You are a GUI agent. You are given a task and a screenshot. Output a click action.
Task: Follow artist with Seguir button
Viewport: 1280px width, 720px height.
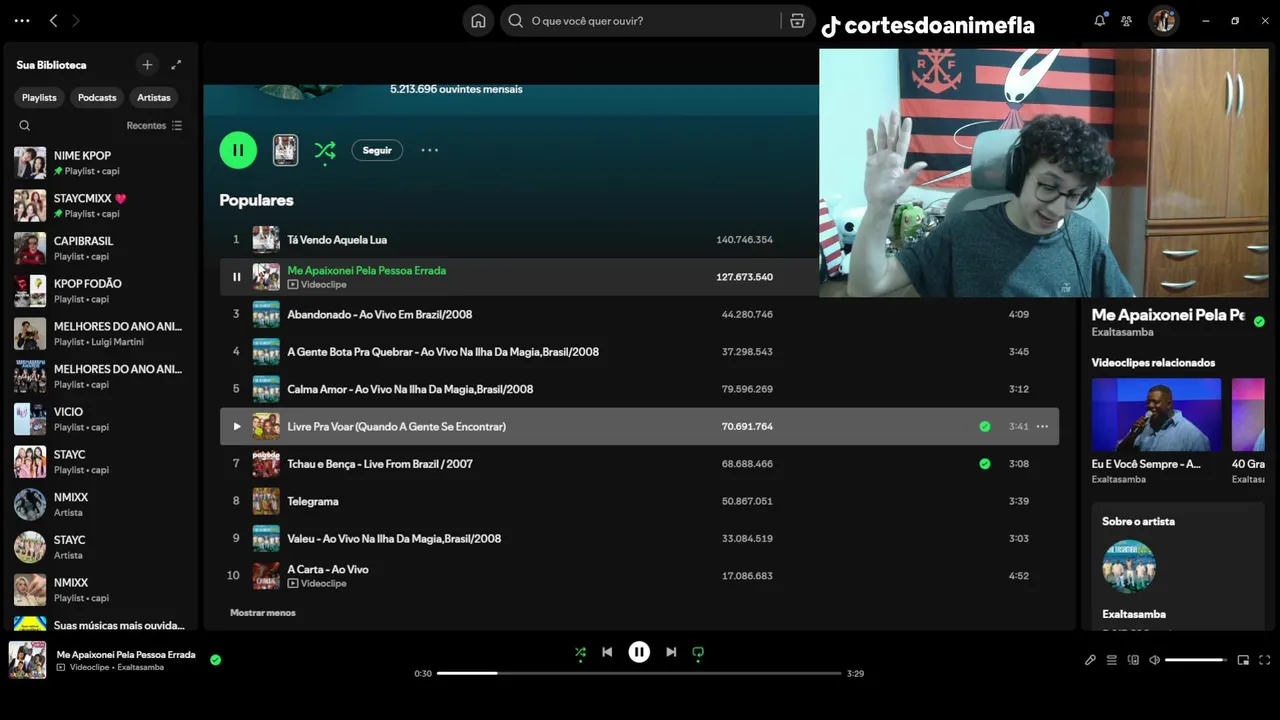pos(377,150)
